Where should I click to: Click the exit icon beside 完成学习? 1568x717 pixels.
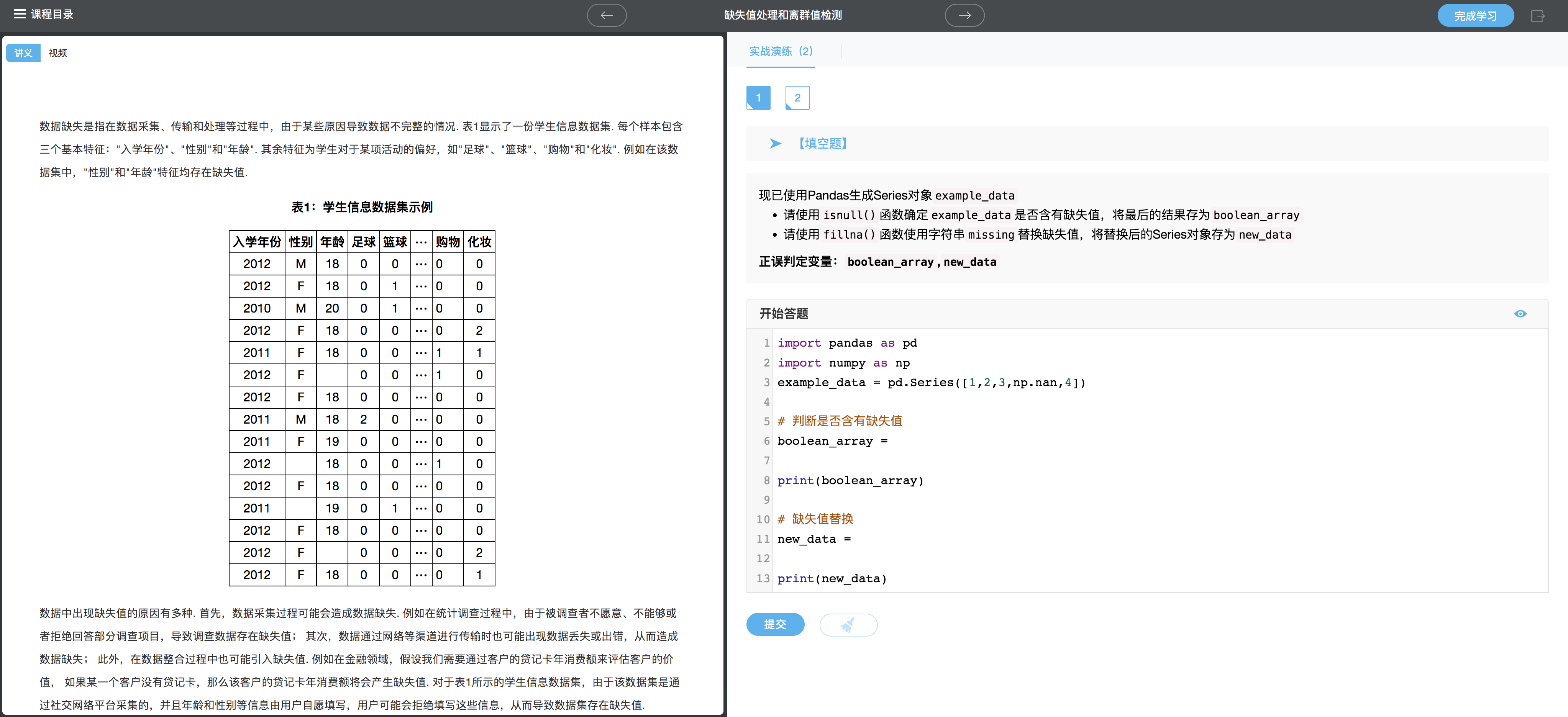1538,16
